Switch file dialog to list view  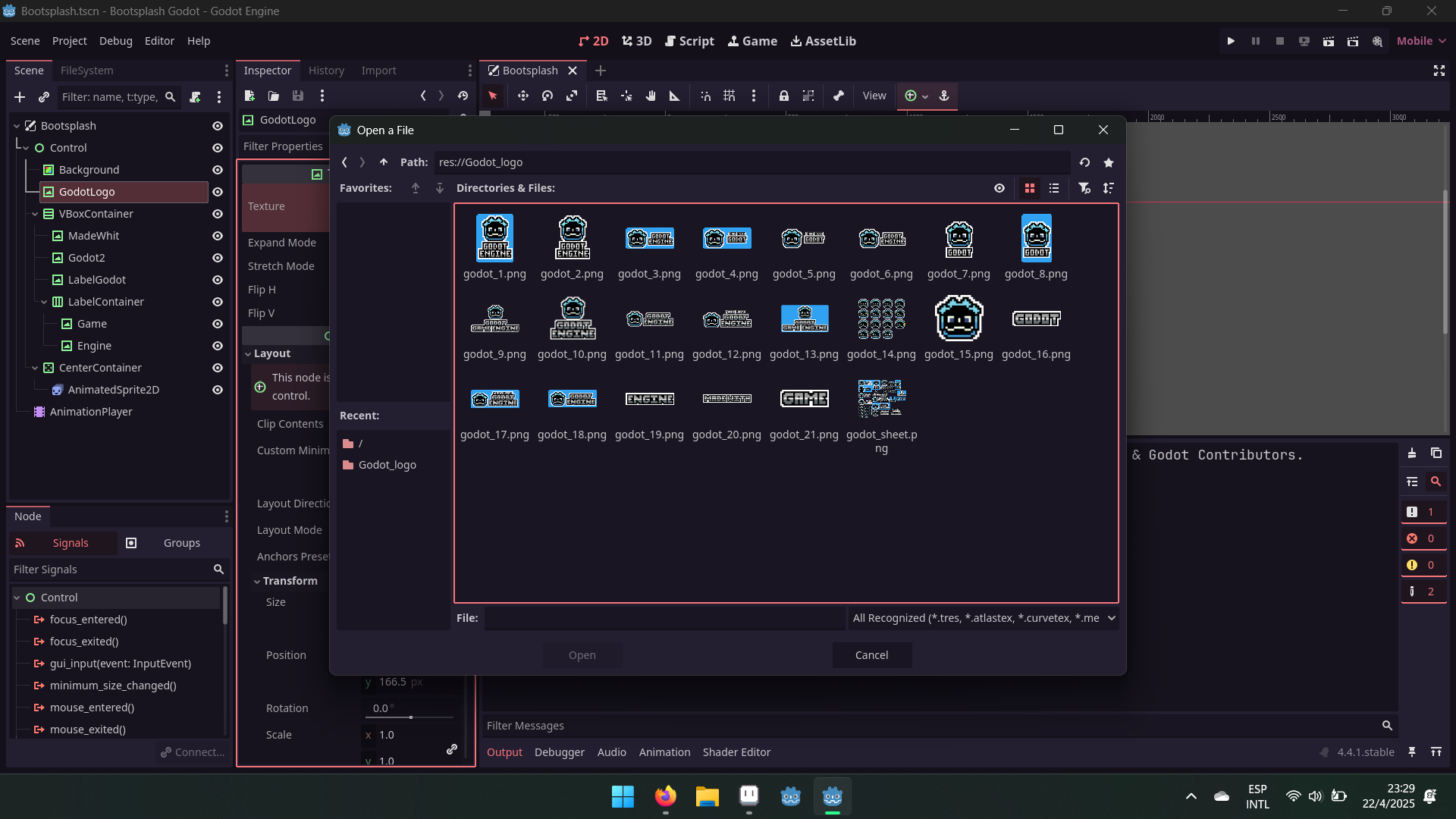tap(1054, 188)
